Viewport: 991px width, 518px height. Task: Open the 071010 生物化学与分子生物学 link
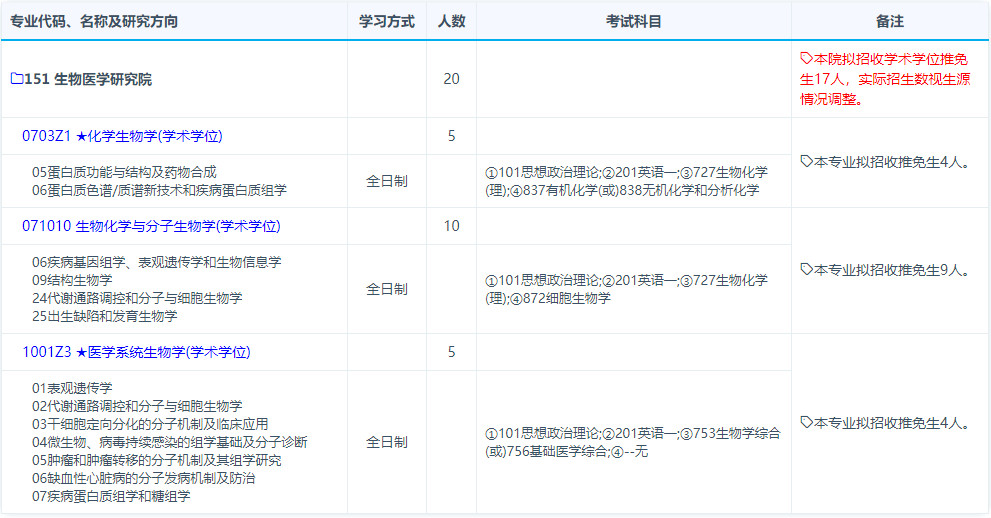[x=151, y=226]
